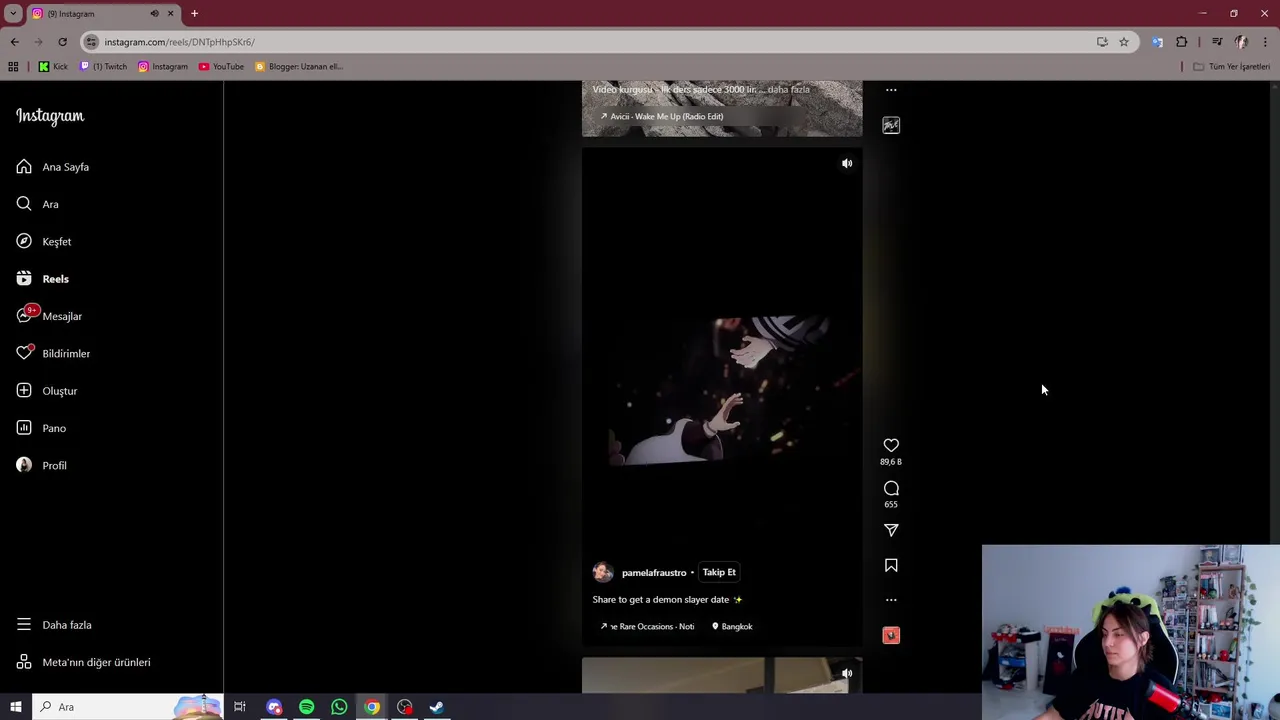Open the red audio thumbnail of the reel
The width and height of the screenshot is (1280, 720).
(x=891, y=635)
